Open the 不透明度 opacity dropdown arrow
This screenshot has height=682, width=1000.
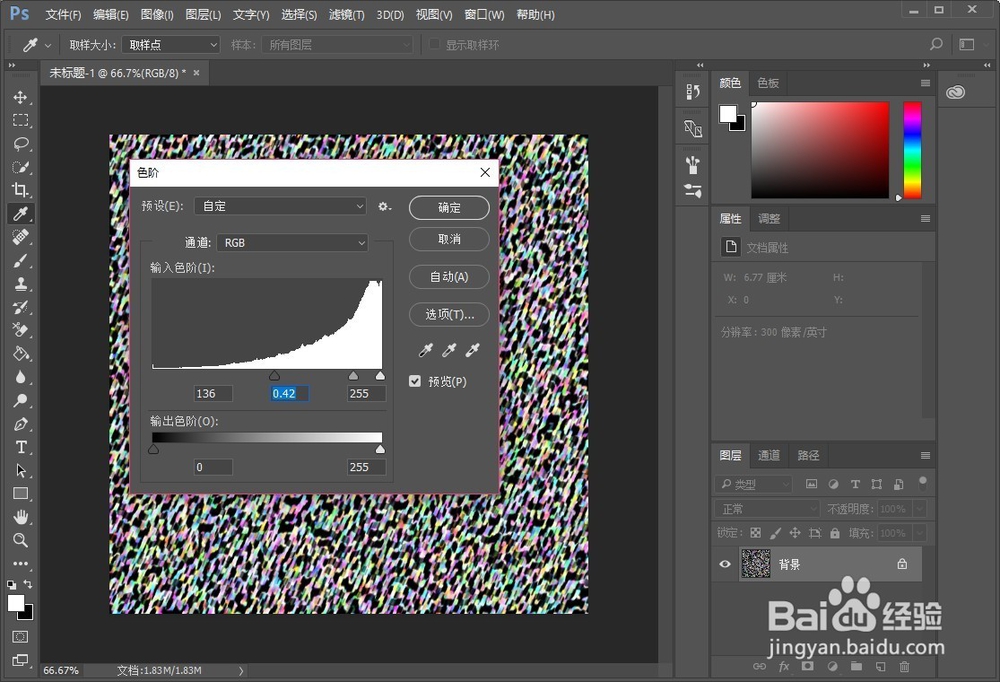920,508
